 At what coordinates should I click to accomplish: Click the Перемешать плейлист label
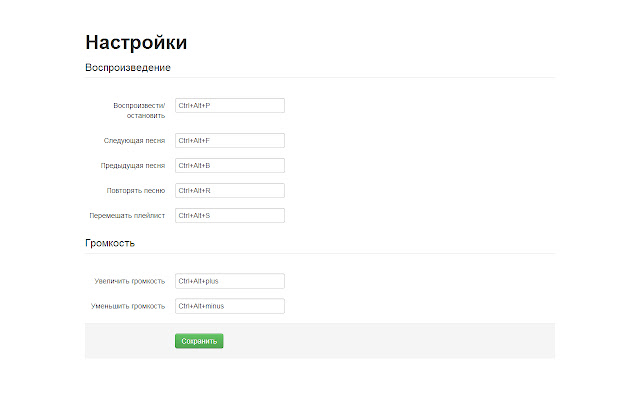pyautogui.click(x=127, y=216)
